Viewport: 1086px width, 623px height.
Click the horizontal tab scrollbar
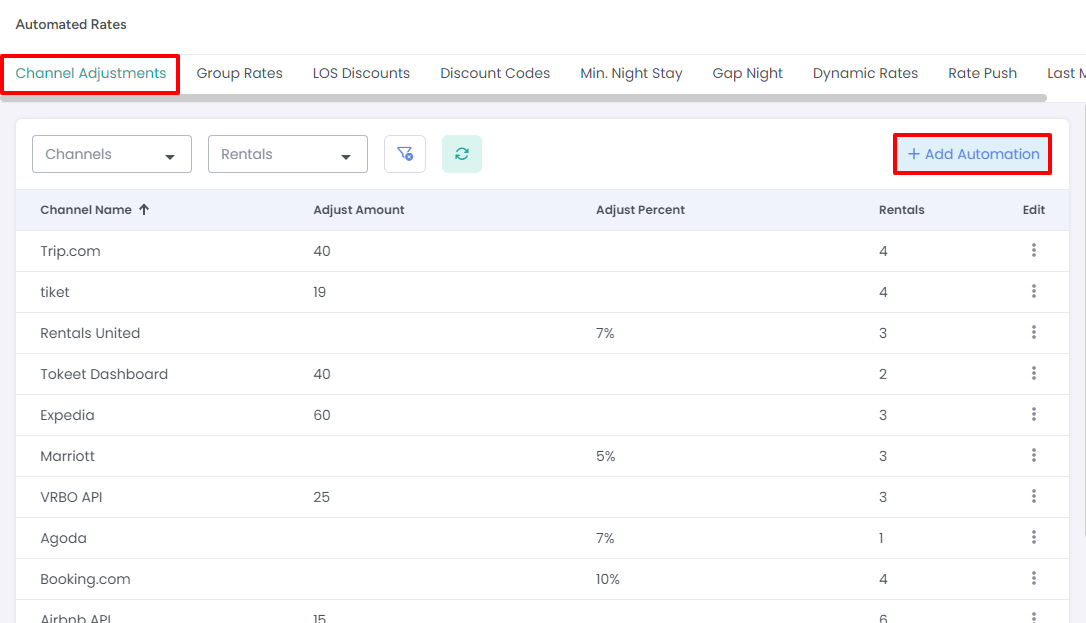[x=524, y=98]
